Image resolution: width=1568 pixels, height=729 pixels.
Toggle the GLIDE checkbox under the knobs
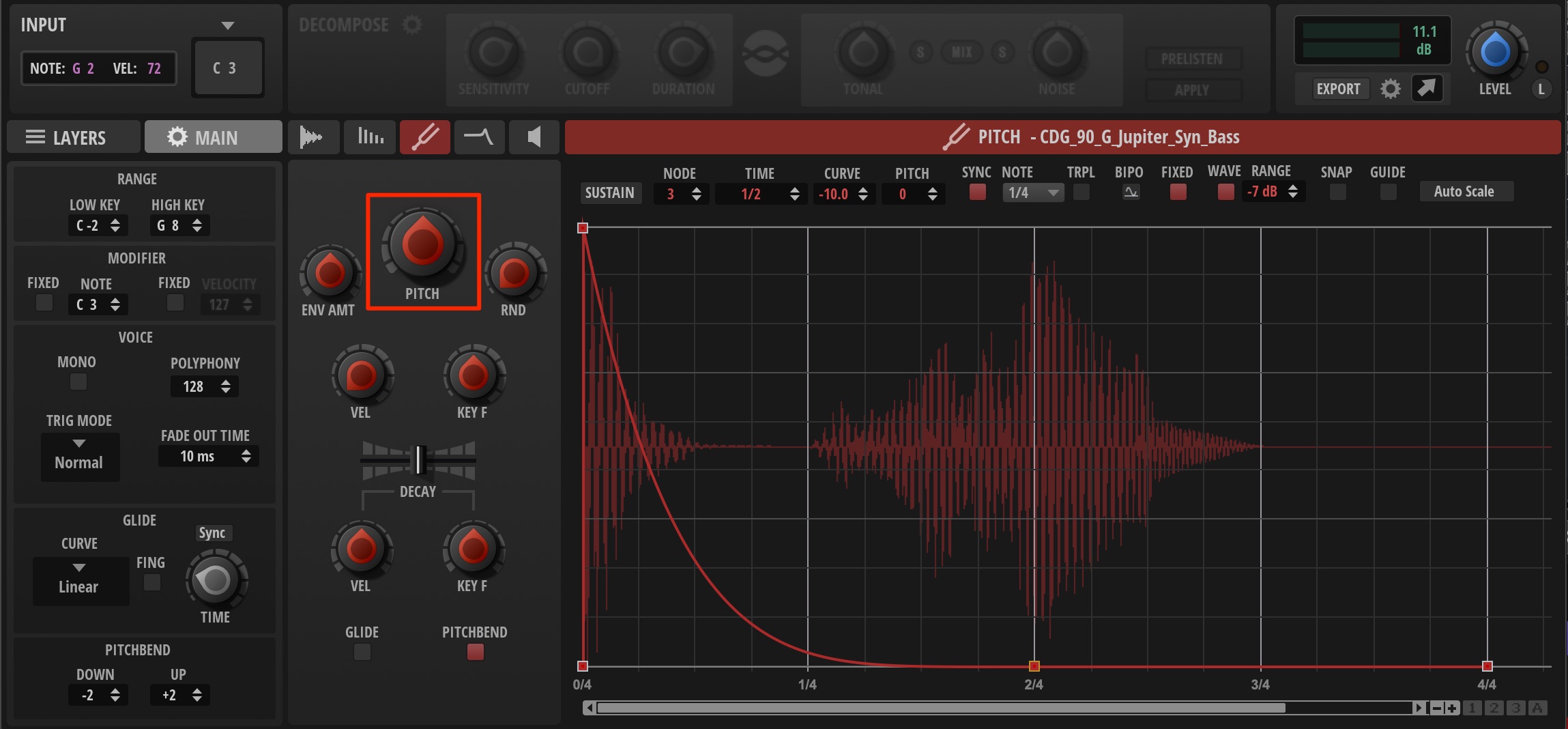pos(362,652)
